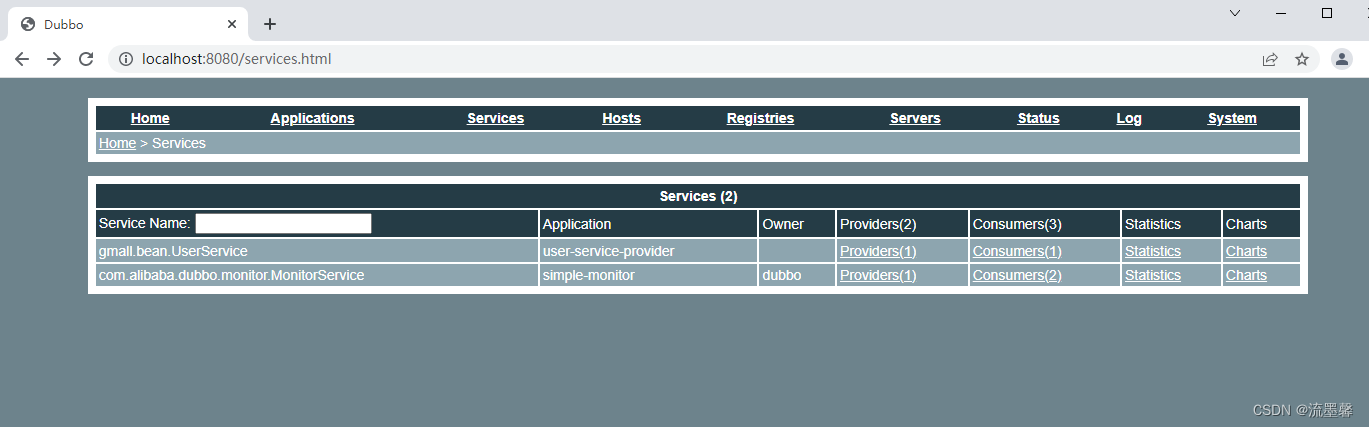View Charts for gmall.bean.UserService
Viewport: 1369px width, 427px height.
[x=1246, y=251]
